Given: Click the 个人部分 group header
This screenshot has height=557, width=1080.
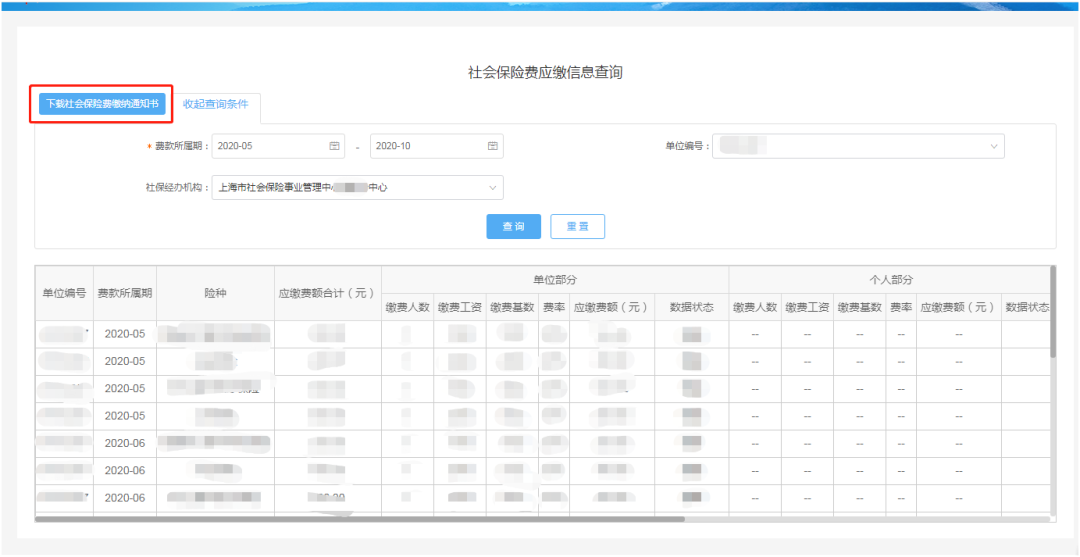Looking at the screenshot, I should point(891,280).
